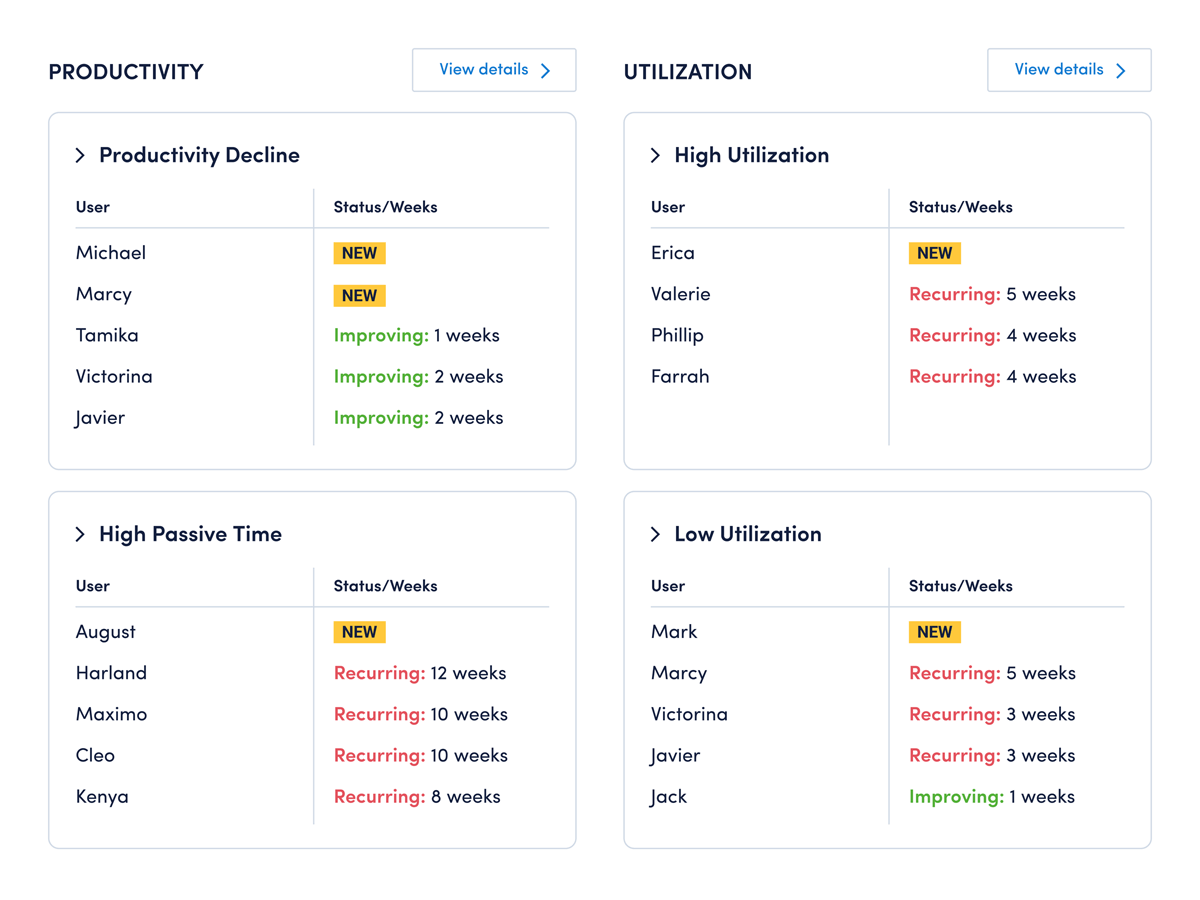Image resolution: width=1200 pixels, height=900 pixels.
Task: Click the PRODUCTIVITY section heading
Action: click(x=126, y=72)
